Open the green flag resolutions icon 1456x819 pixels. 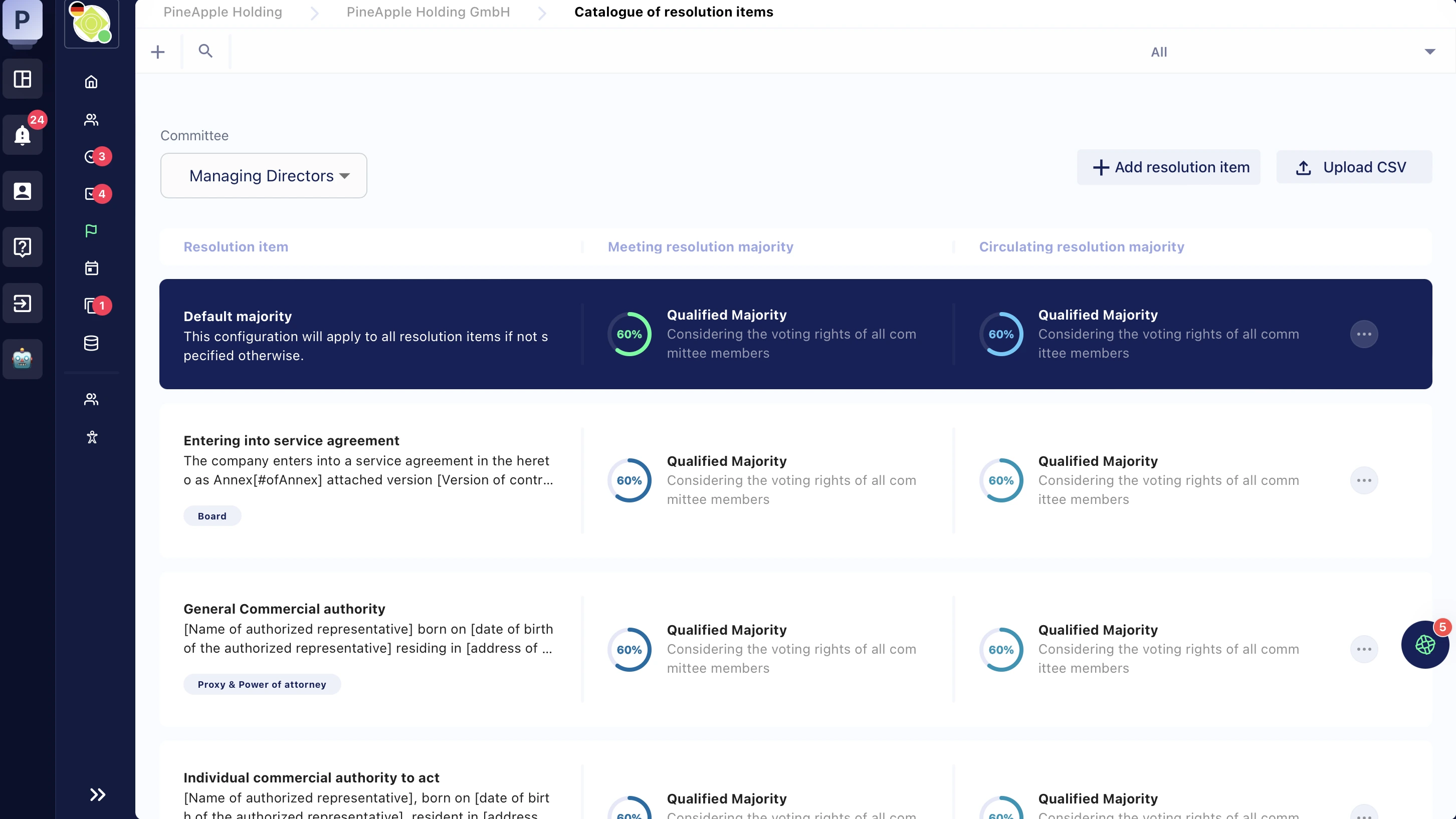tap(91, 230)
